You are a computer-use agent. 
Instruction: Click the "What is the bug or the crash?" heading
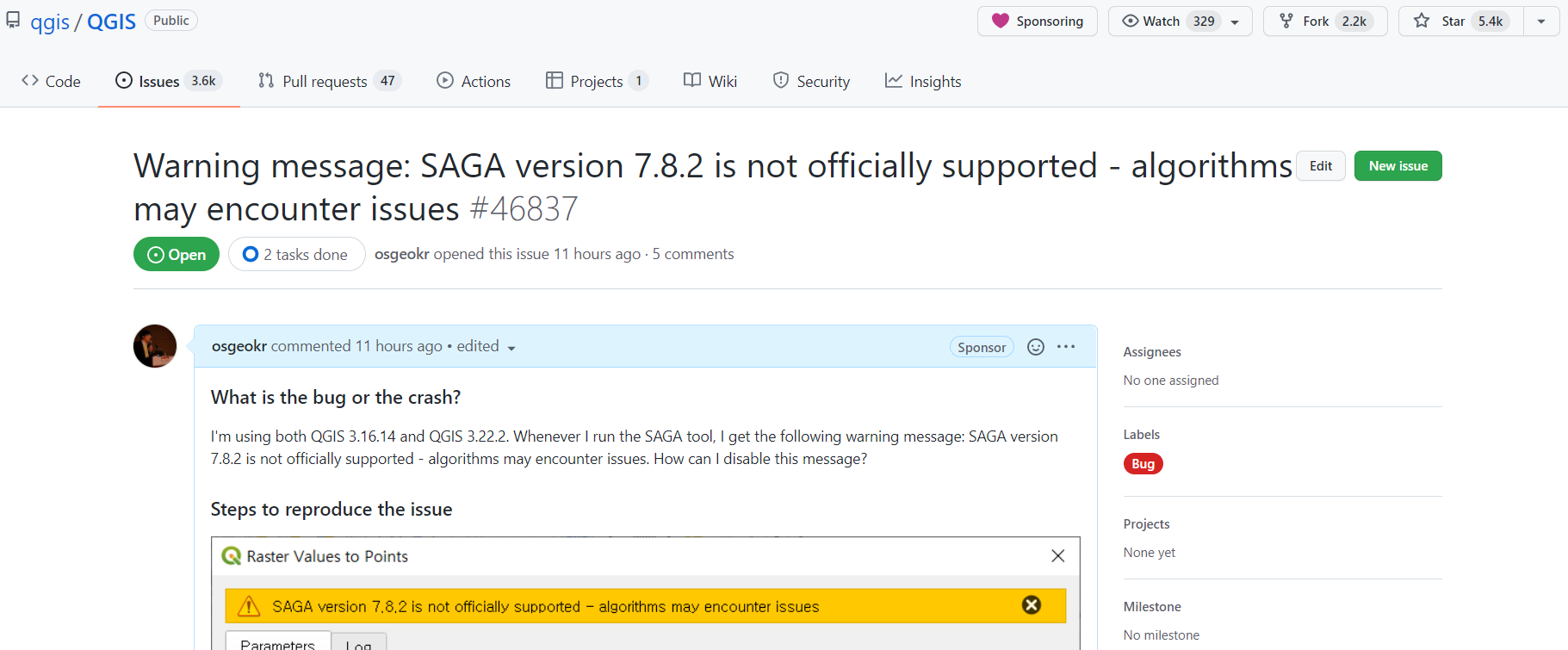336,397
